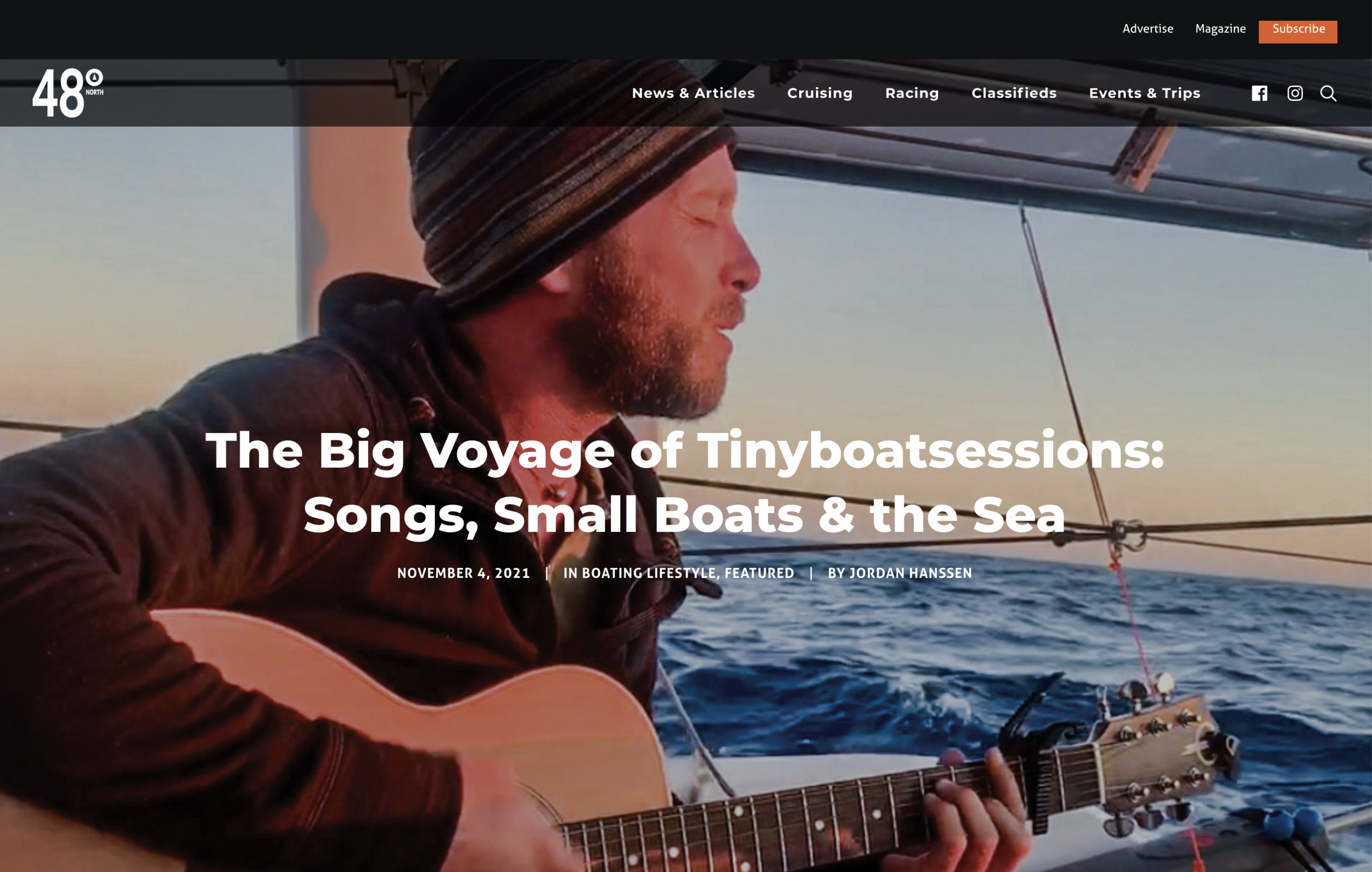Click the November 4, 2021 date
Image resolution: width=1372 pixels, height=872 pixels.
(463, 573)
